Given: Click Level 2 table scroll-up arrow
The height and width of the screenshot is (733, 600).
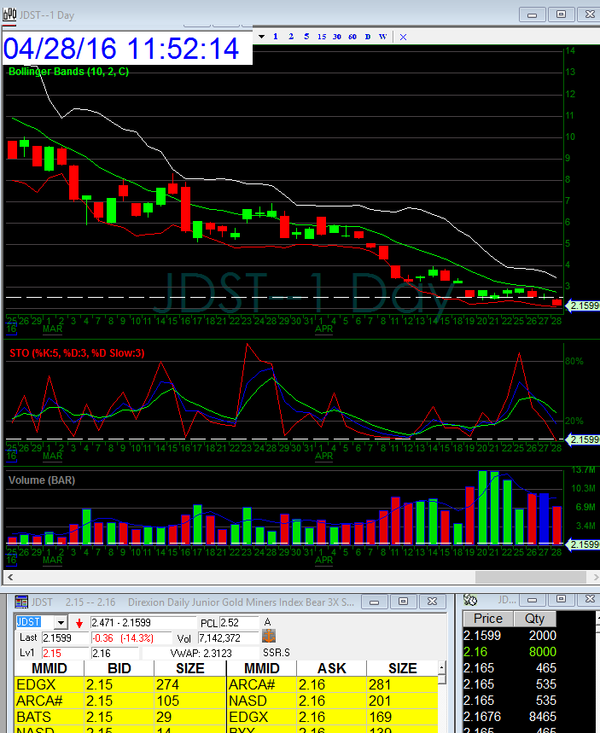Looking at the screenshot, I should click(442, 667).
